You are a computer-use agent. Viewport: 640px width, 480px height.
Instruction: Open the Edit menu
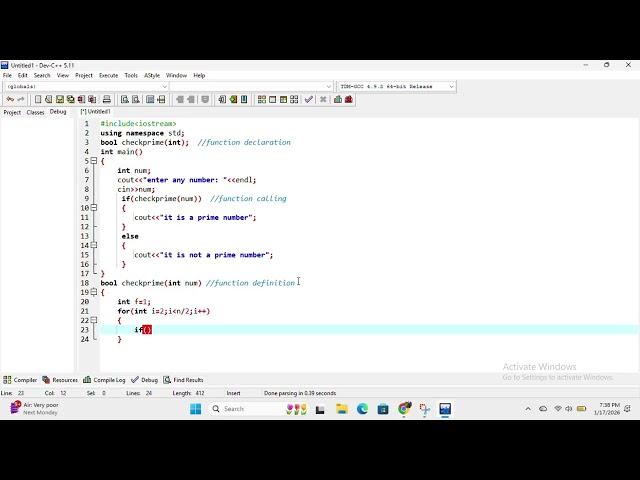[x=22, y=76]
